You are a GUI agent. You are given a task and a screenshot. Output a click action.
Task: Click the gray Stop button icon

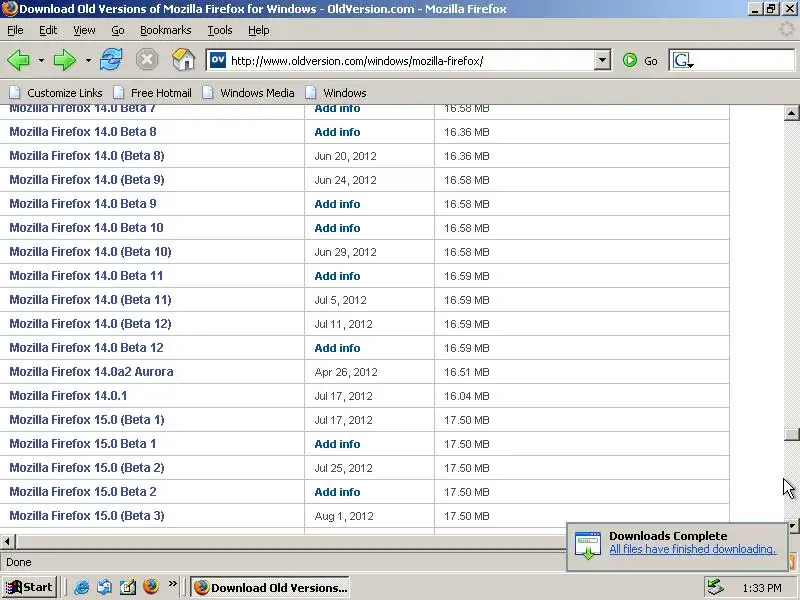147,60
